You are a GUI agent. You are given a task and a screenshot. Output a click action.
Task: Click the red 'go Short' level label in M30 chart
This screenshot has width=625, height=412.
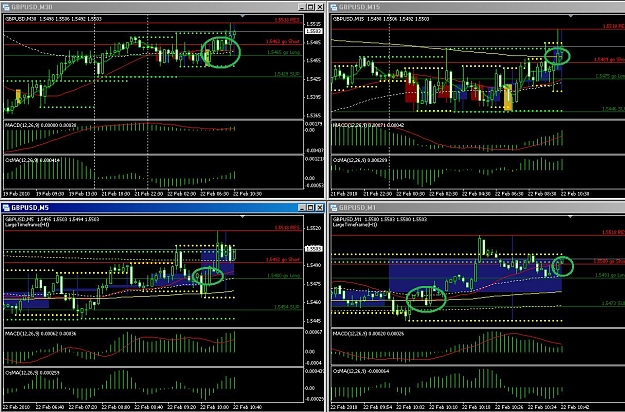[283, 41]
